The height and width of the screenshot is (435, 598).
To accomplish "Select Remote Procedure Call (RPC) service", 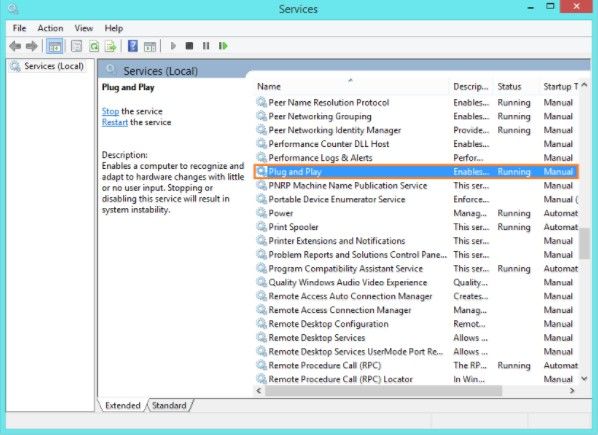I will pyautogui.click(x=325, y=365).
